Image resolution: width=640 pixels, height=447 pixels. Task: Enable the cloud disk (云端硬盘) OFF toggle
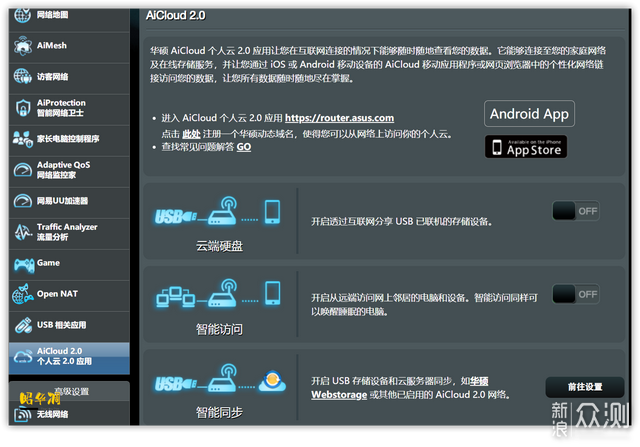click(576, 211)
